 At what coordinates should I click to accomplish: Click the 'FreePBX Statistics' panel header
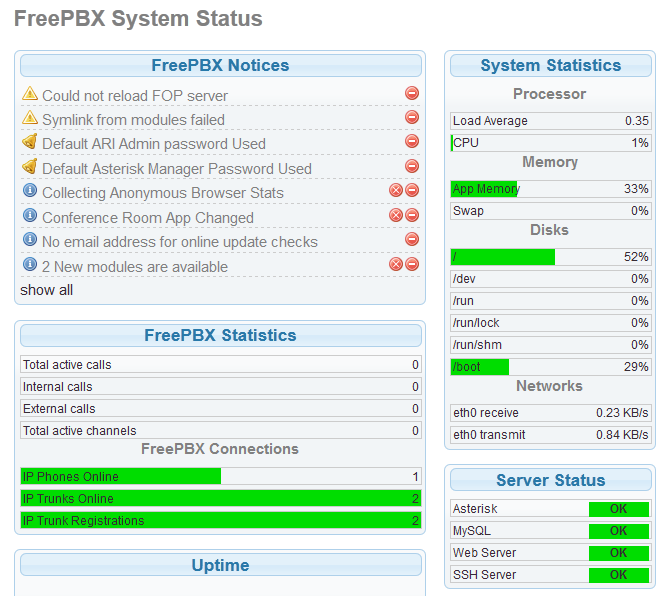pyautogui.click(x=221, y=335)
